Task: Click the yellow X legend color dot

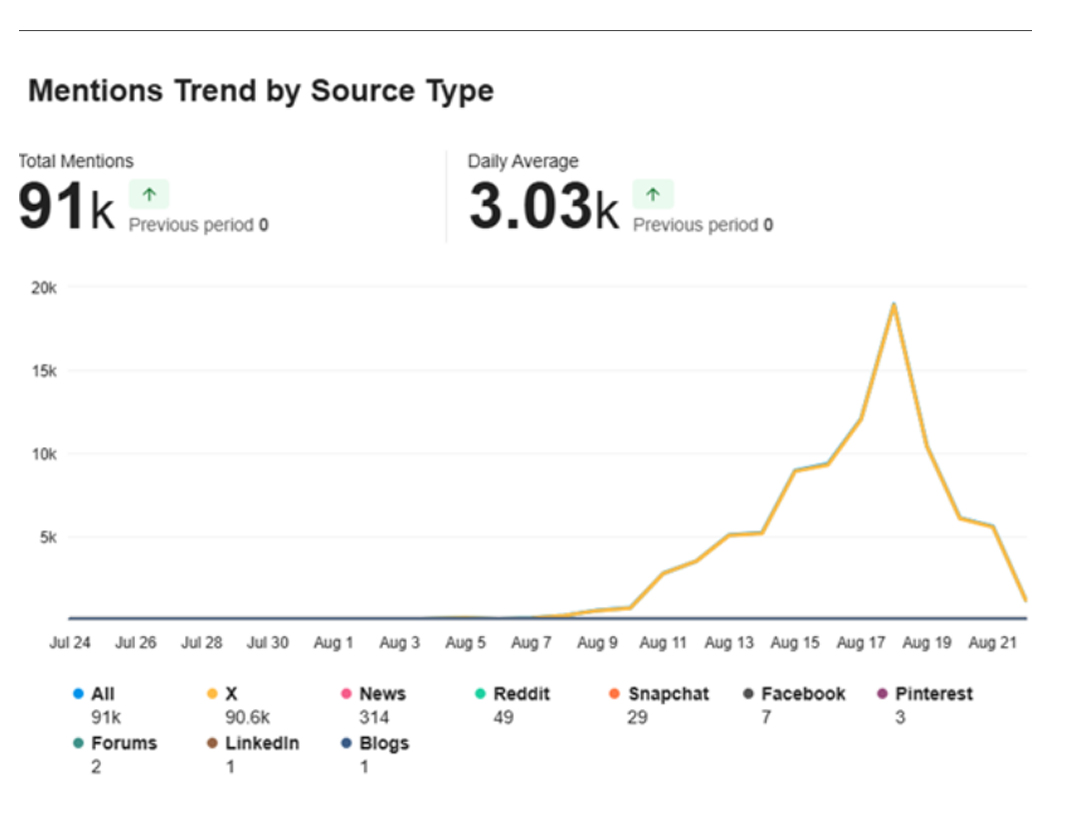Action: pos(212,694)
